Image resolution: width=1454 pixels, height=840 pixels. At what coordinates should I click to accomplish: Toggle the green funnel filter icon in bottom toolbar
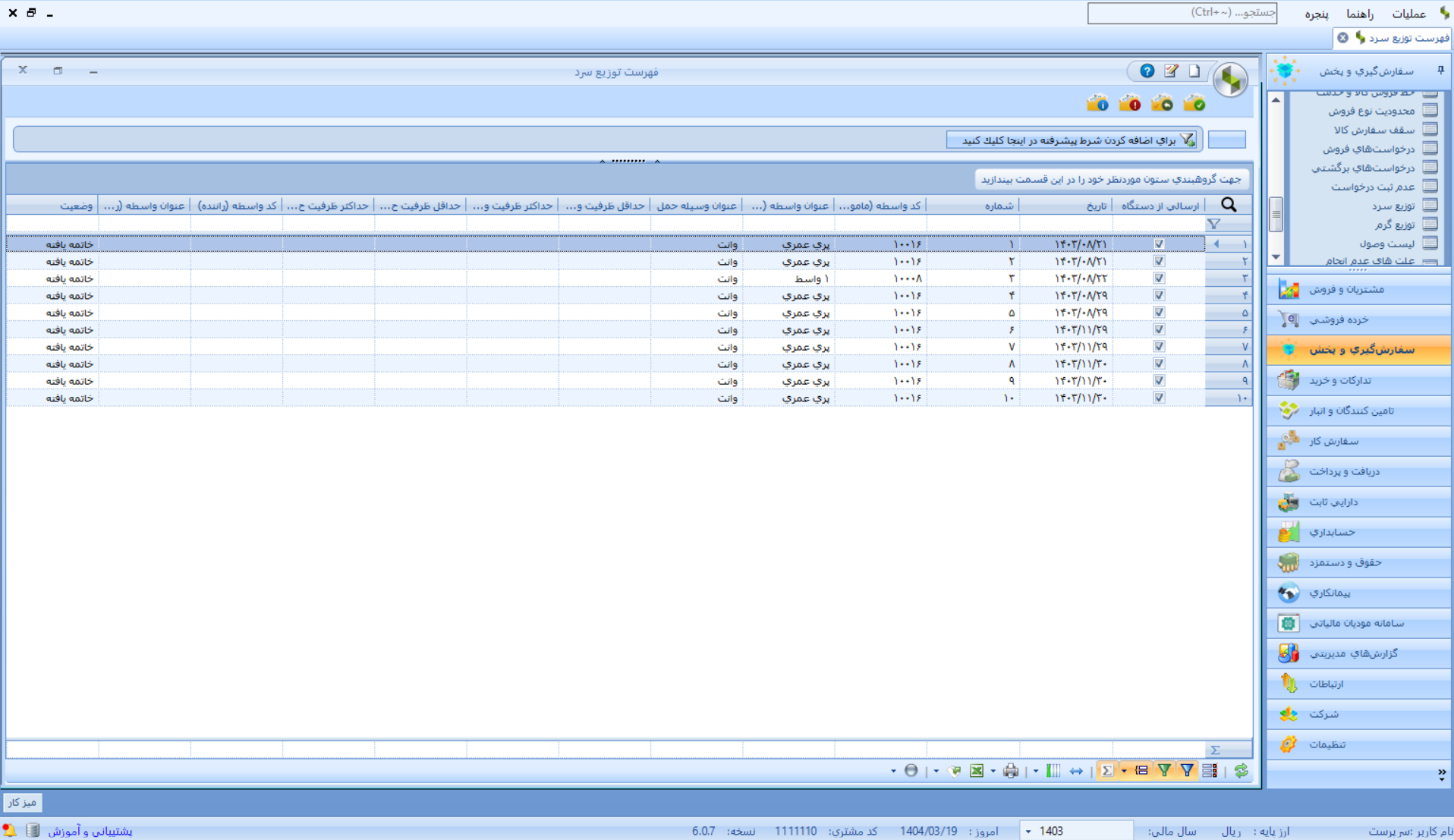point(1164,771)
